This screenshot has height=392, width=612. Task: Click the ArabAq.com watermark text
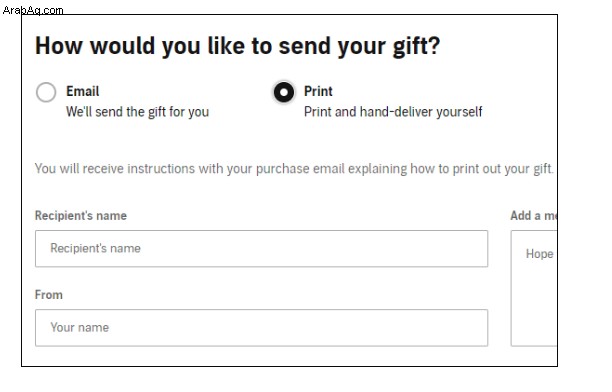(x=33, y=10)
